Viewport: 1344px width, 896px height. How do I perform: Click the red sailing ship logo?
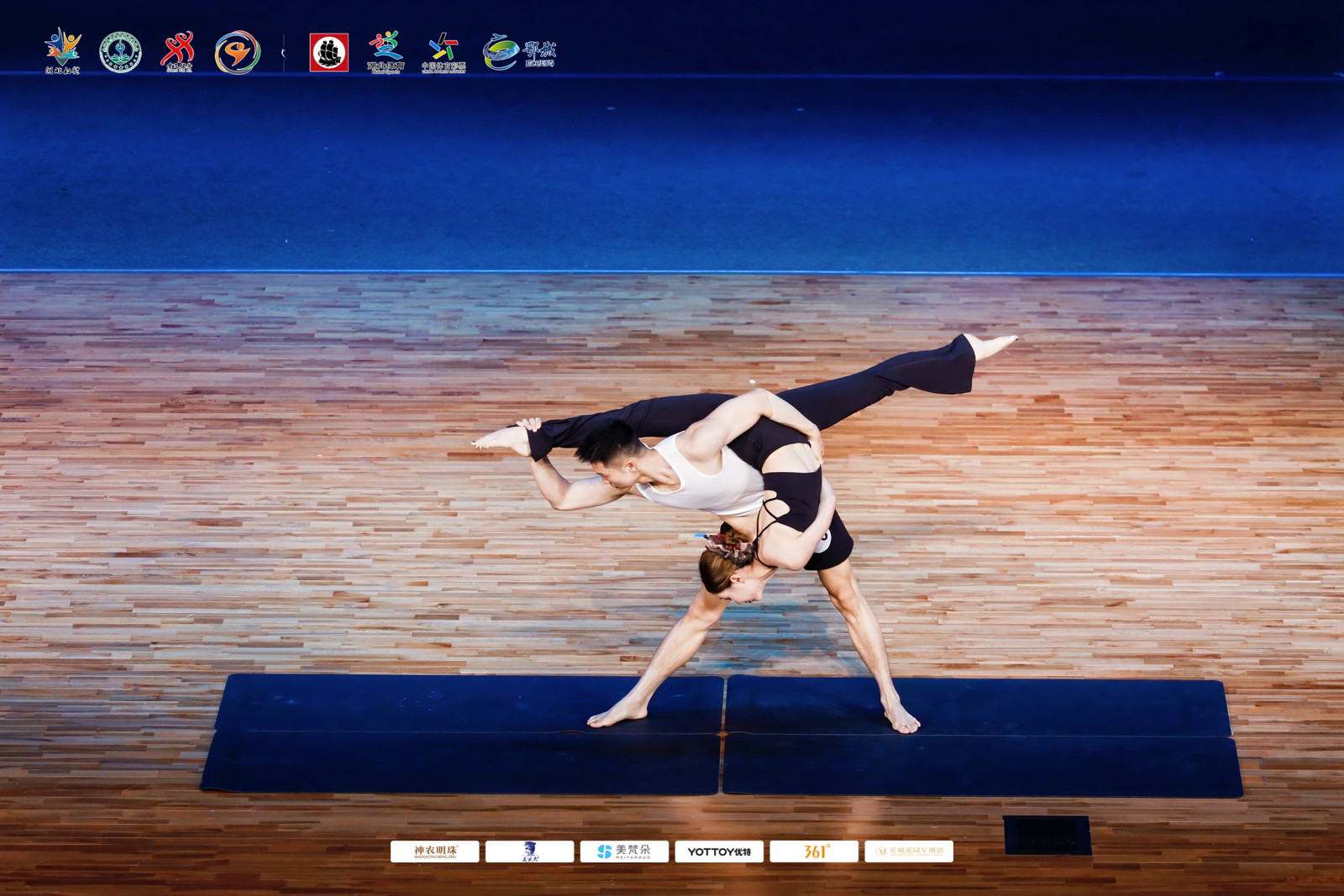[x=328, y=53]
